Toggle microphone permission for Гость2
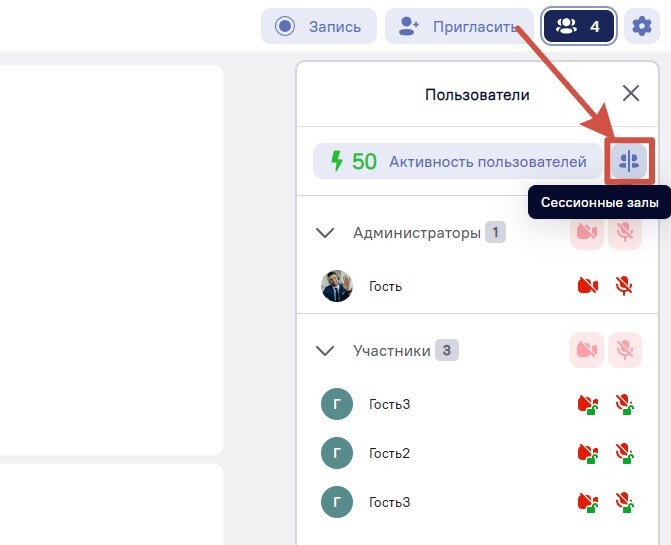Image resolution: width=671 pixels, height=545 pixels. point(625,453)
